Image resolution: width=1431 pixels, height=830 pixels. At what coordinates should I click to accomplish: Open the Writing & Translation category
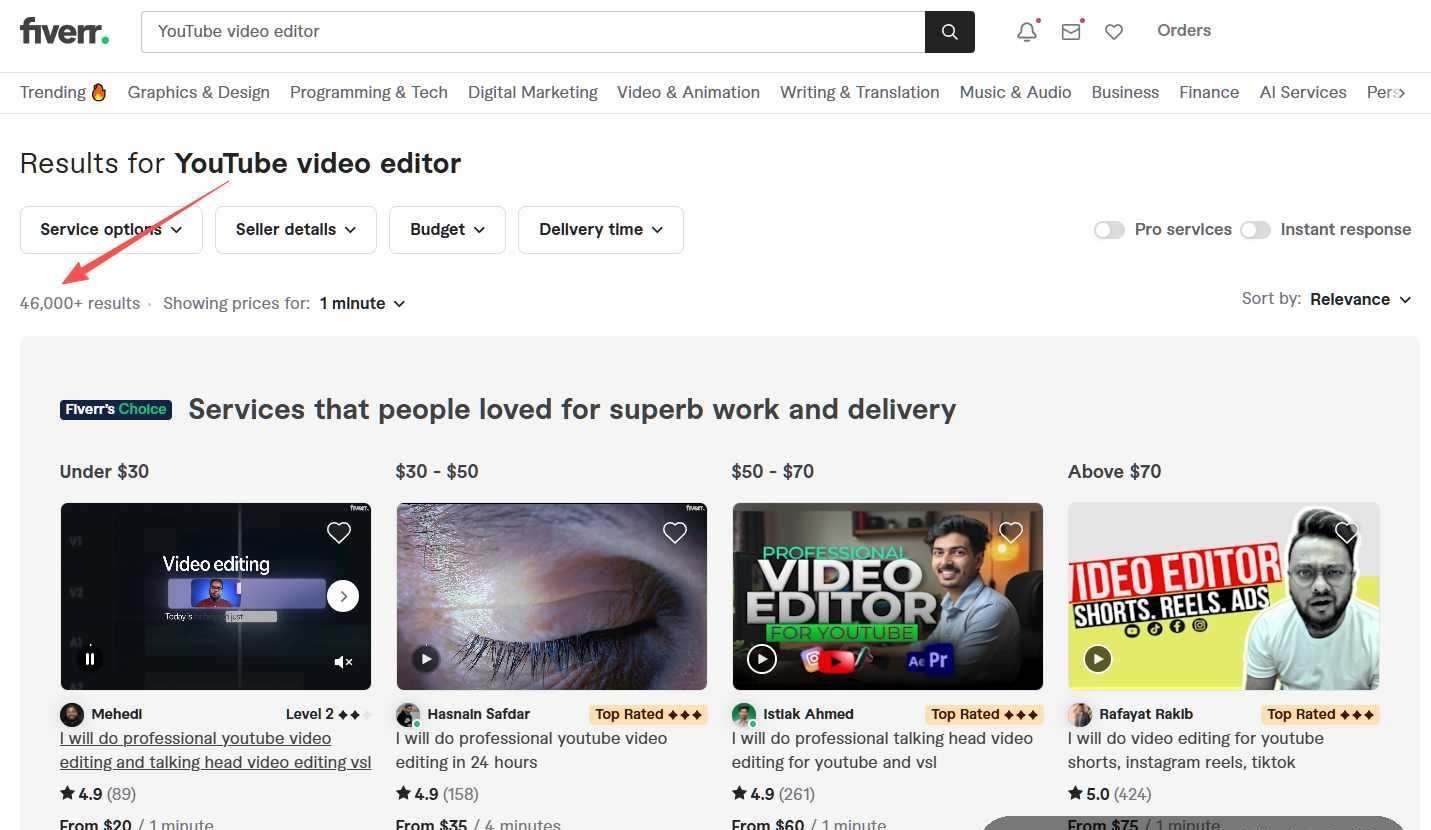[860, 92]
